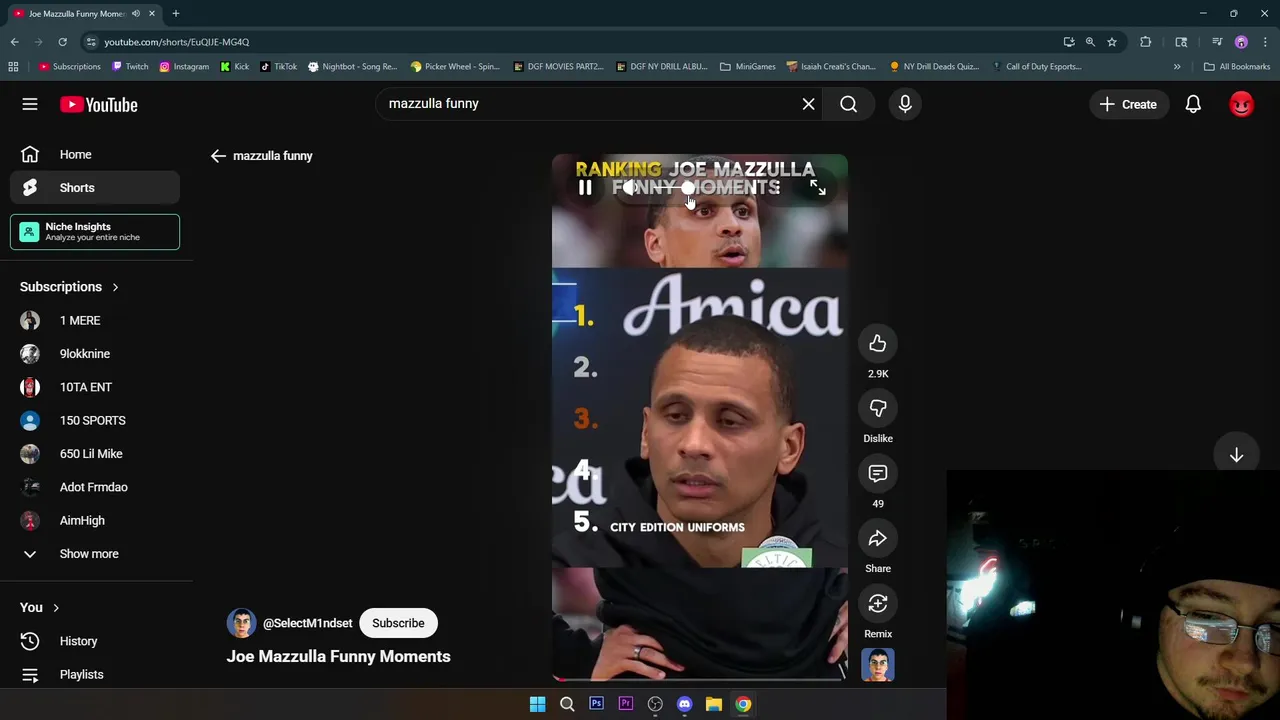1280x720 pixels.
Task: Clear the search text with the X icon
Action: (x=808, y=104)
